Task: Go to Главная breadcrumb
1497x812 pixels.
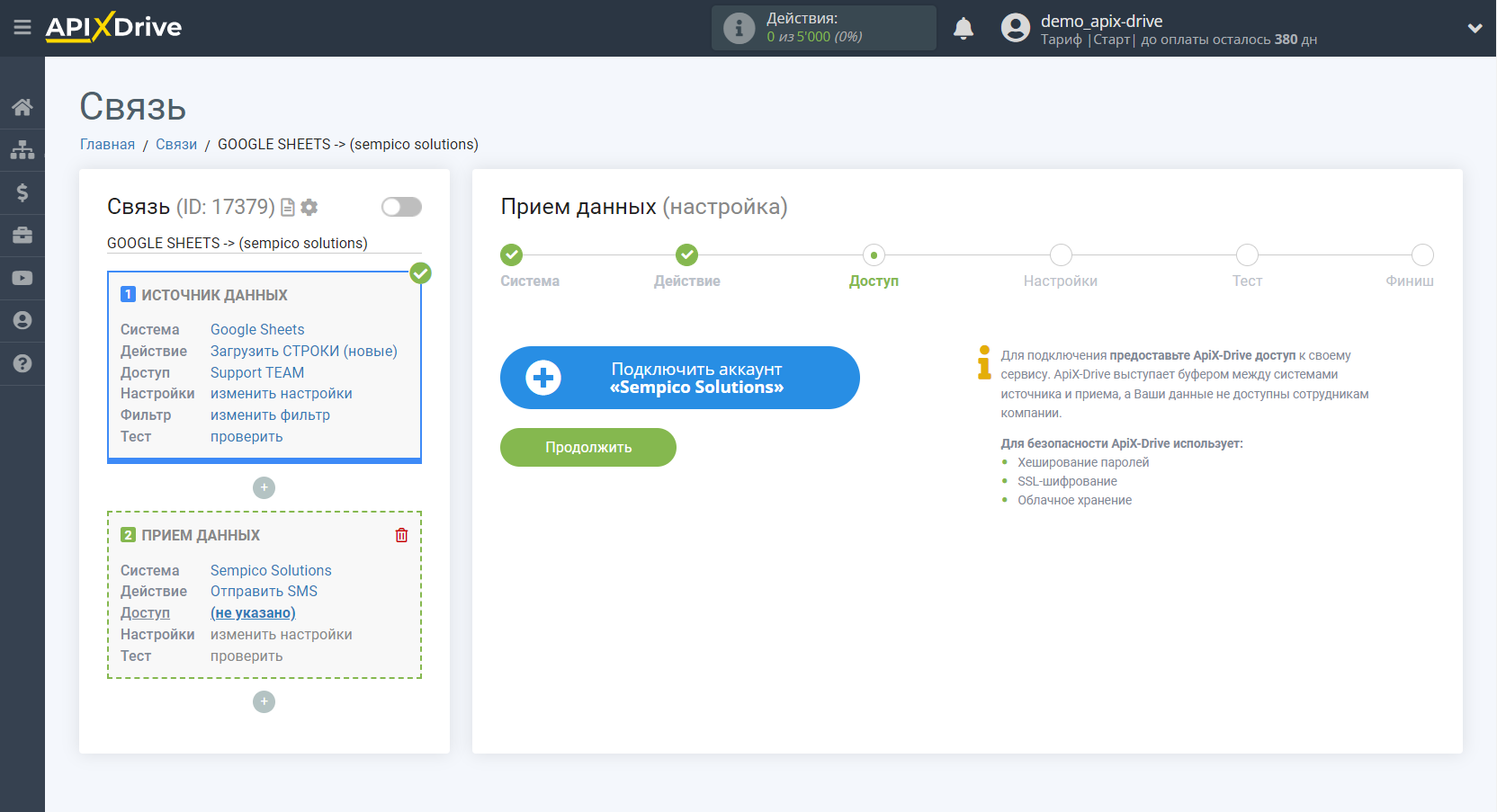Action: tap(107, 144)
